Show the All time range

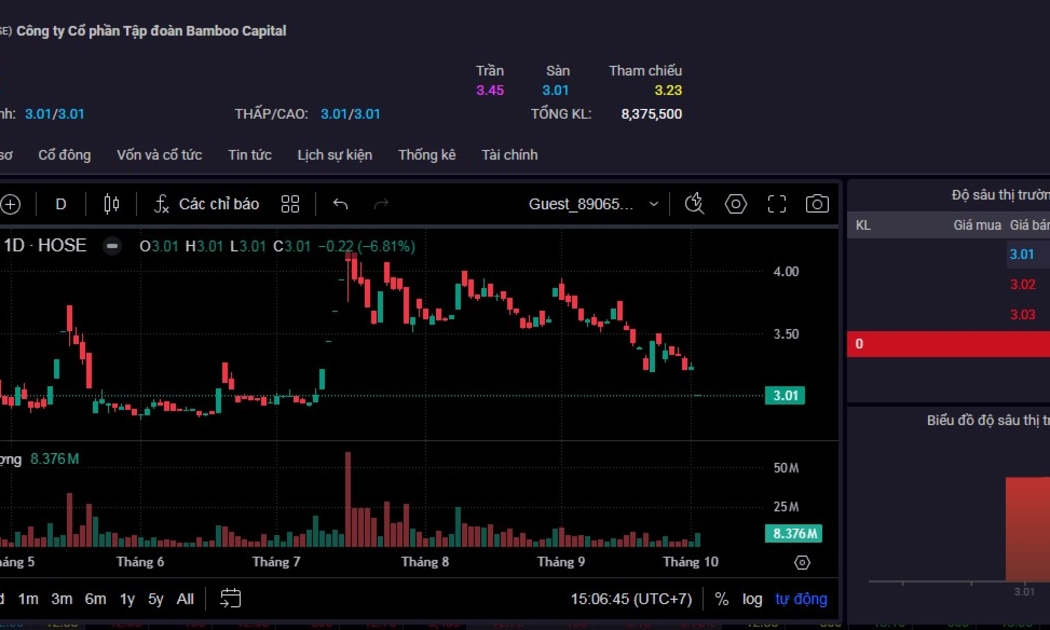[185, 599]
